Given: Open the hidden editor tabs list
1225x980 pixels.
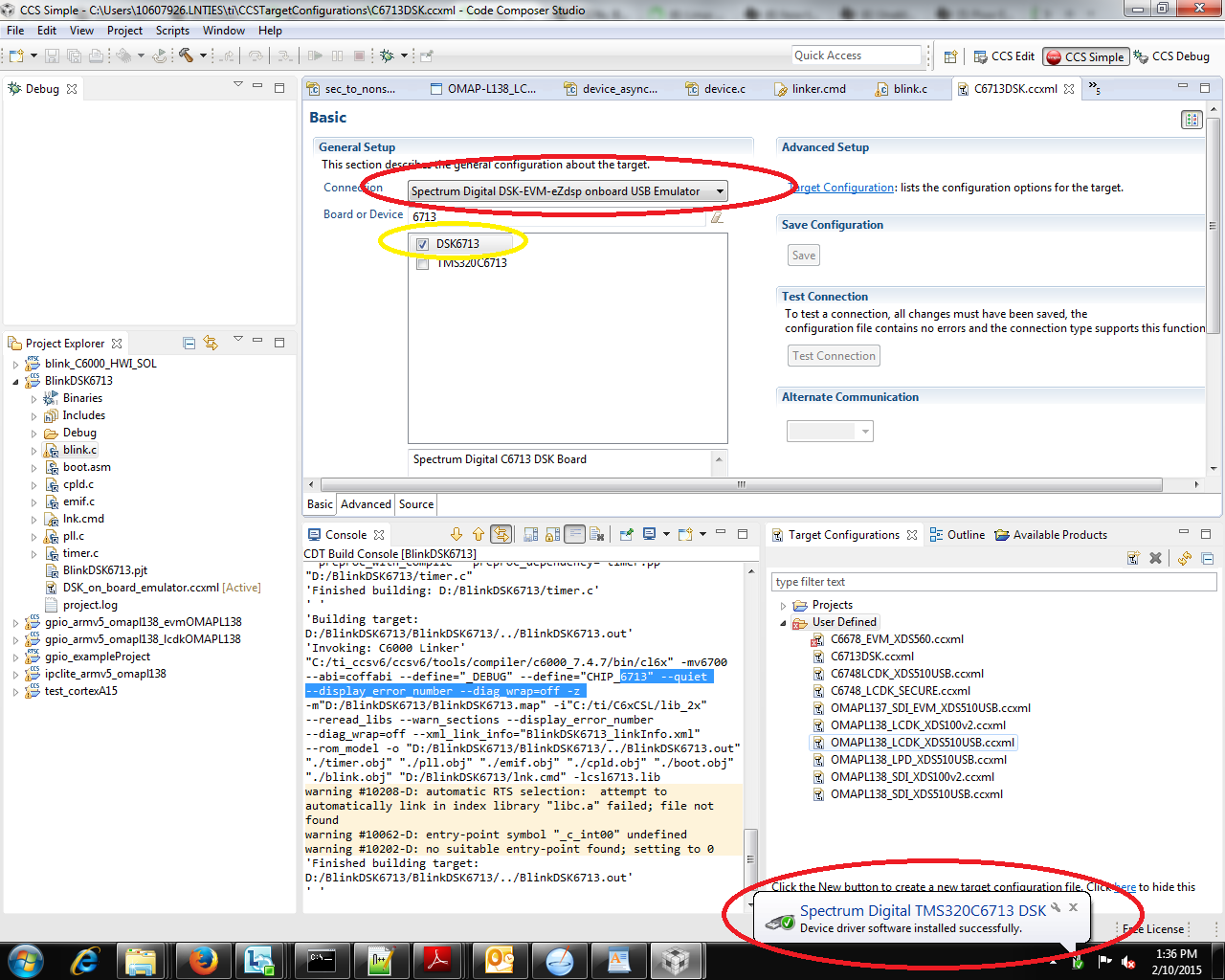Looking at the screenshot, I should [x=1095, y=89].
